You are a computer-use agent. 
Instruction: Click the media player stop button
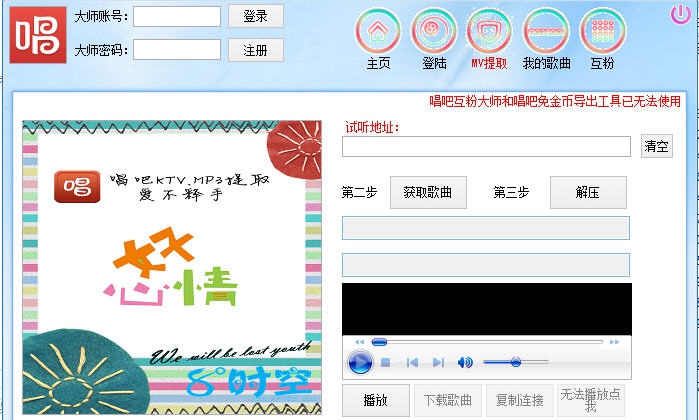point(386,362)
